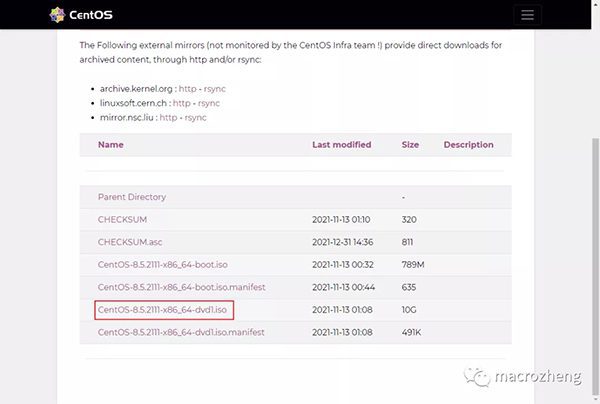Select the 811 size value
The height and width of the screenshot is (404, 600).
click(x=407, y=242)
